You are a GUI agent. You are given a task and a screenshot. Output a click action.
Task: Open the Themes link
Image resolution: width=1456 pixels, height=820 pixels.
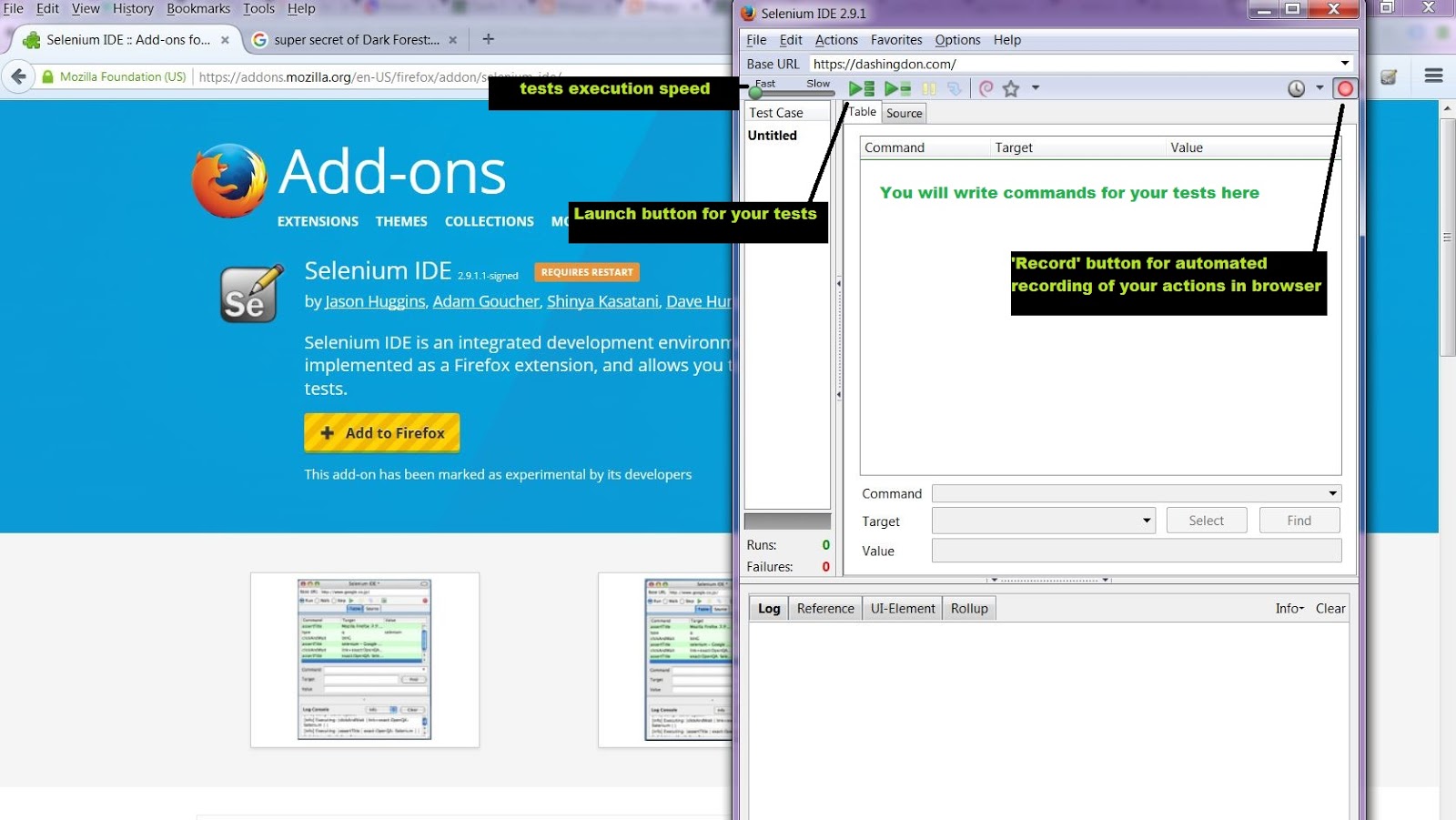[401, 222]
